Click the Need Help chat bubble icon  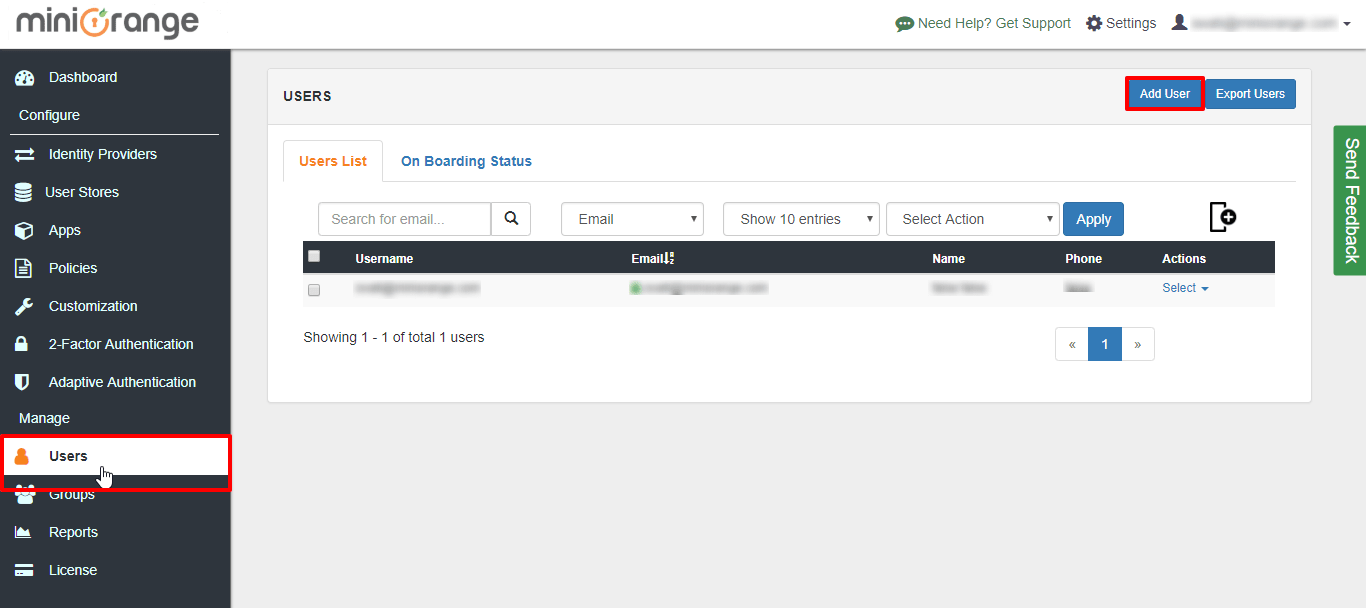tap(904, 24)
